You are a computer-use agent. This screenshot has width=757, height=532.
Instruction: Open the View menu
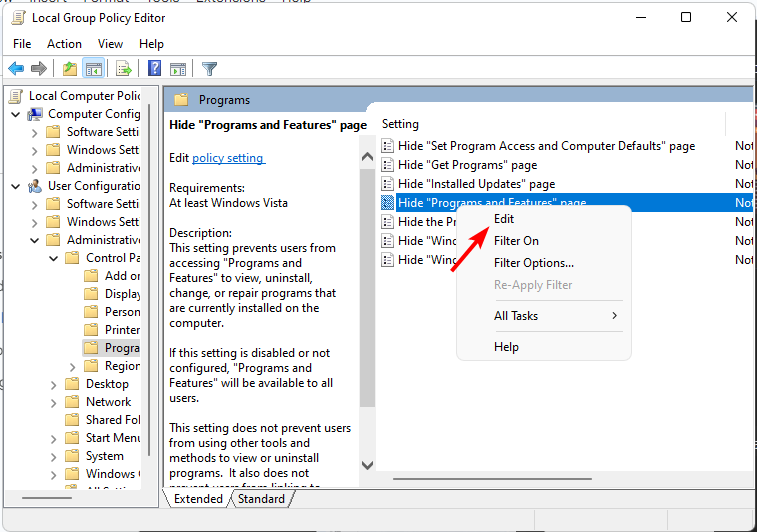pos(111,44)
